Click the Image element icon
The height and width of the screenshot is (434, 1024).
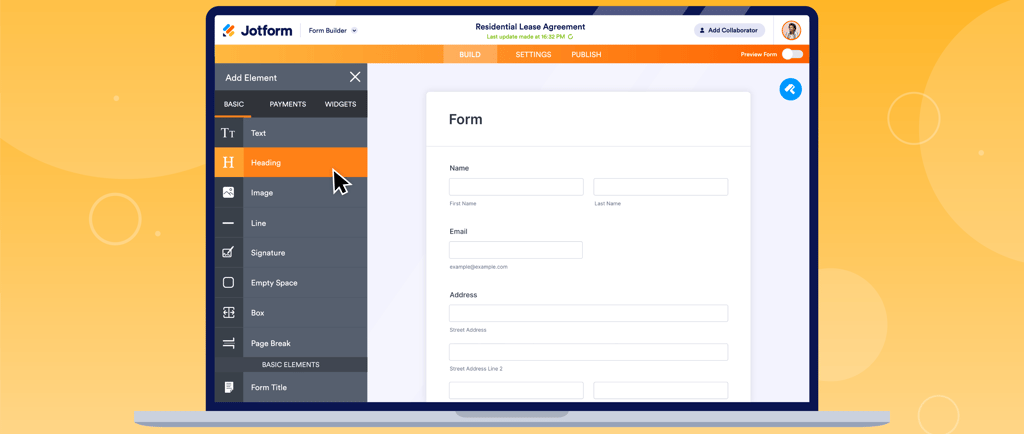229,193
